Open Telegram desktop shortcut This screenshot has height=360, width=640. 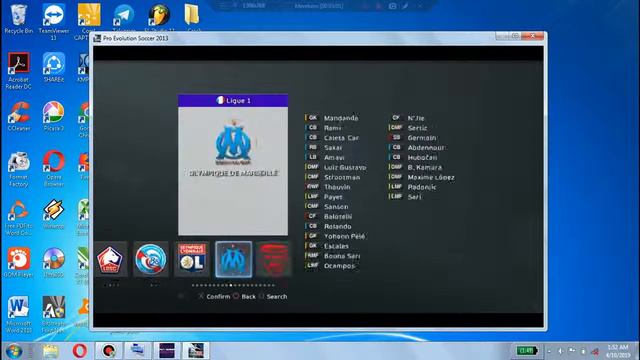click(124, 18)
